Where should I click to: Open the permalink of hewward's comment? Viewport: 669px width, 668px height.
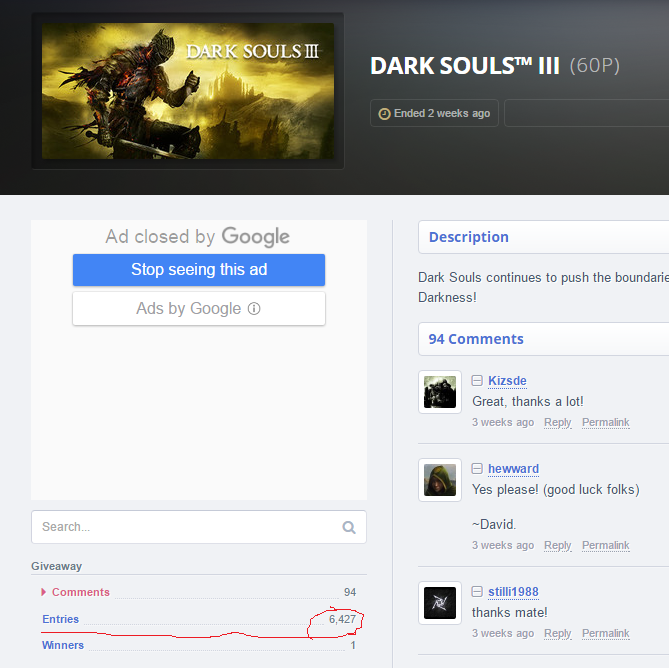(605, 546)
